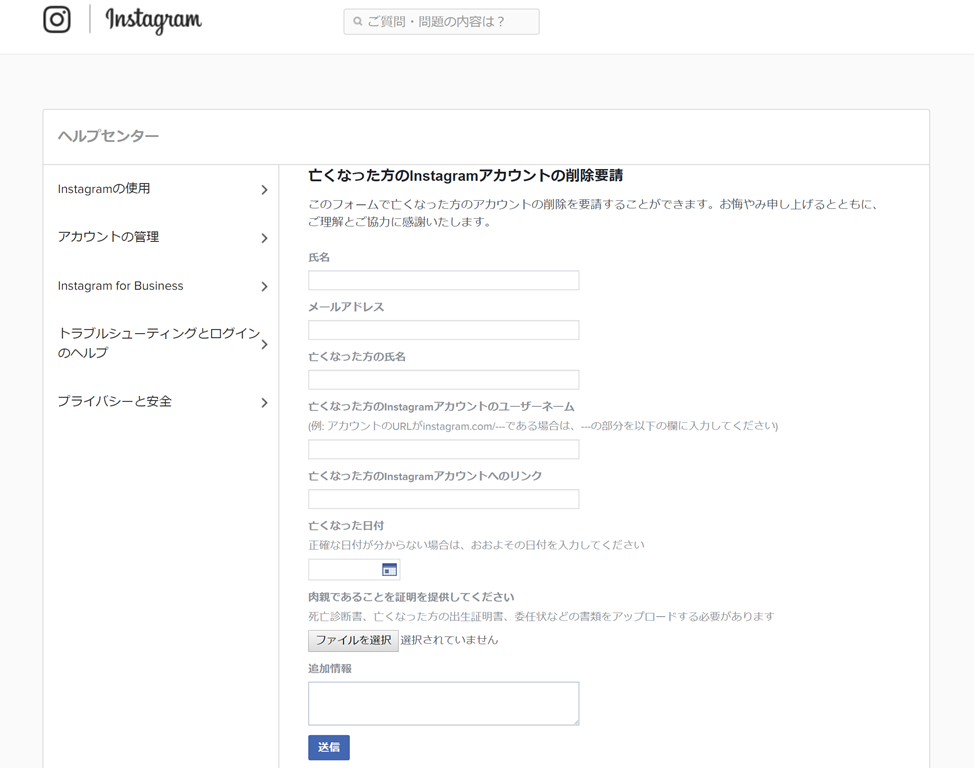Expand the Instagramの使用 chevron
Screen dimensions: 974x768
point(264,190)
